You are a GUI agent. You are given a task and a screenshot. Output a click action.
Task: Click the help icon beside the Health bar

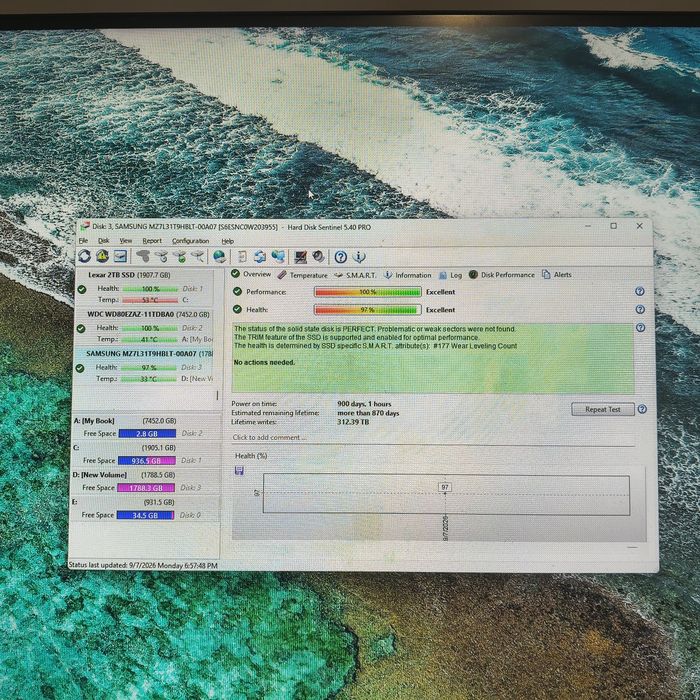(640, 309)
